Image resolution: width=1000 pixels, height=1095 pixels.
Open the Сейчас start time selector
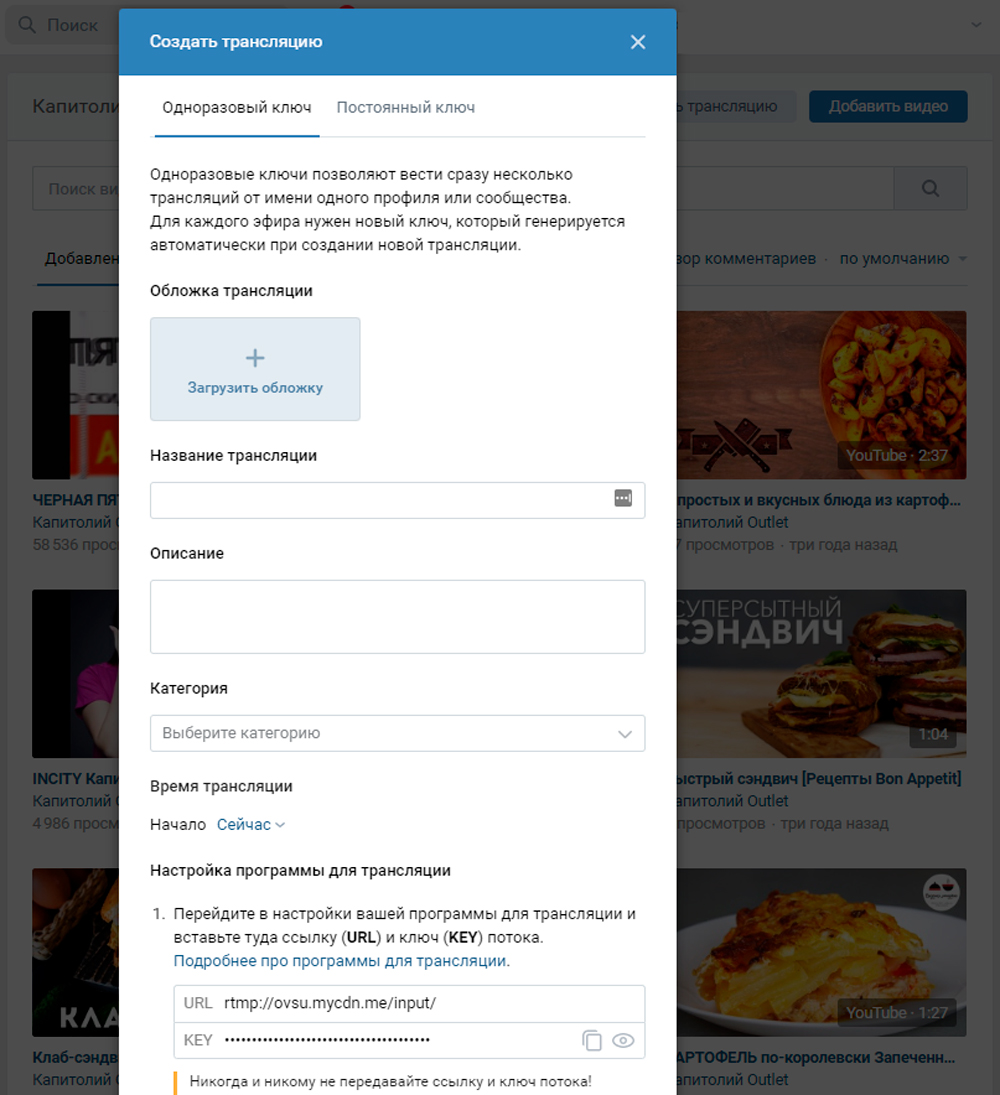(251, 825)
